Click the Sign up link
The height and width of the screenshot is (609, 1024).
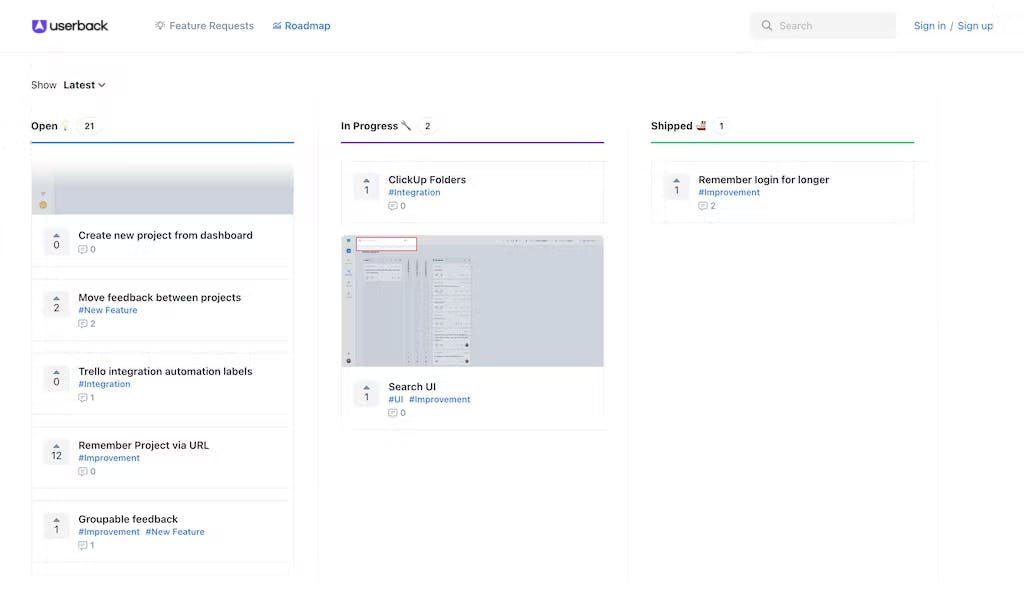(x=975, y=26)
